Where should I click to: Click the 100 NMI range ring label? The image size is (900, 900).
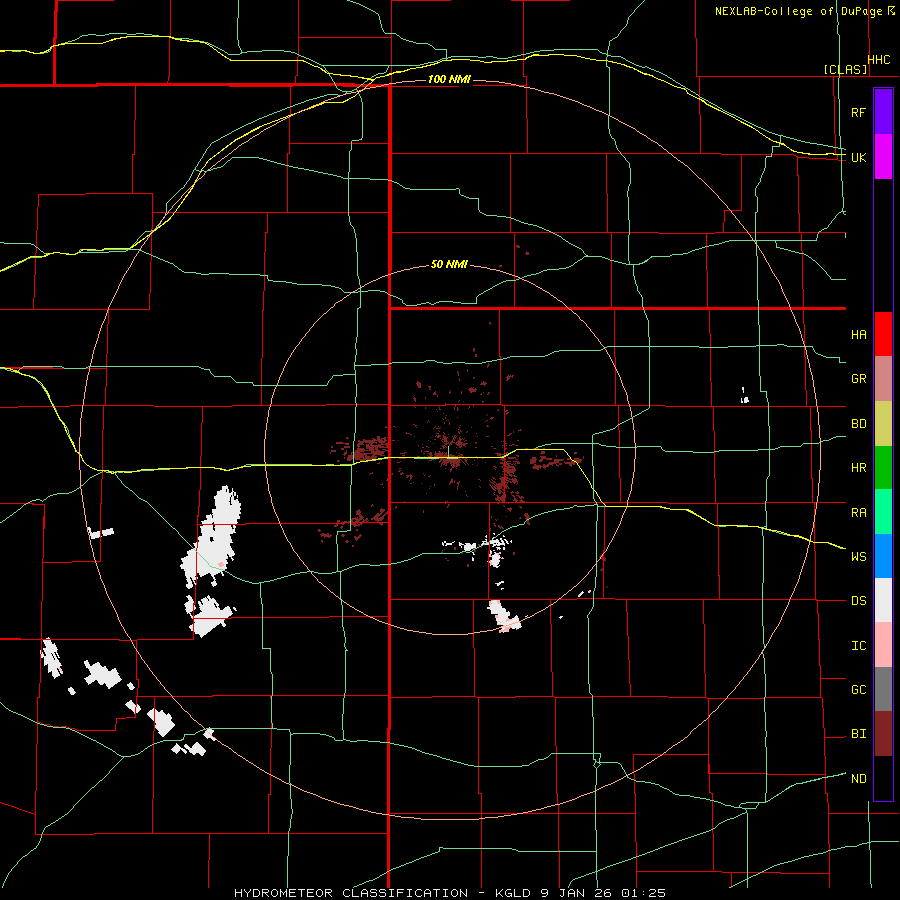click(x=449, y=79)
